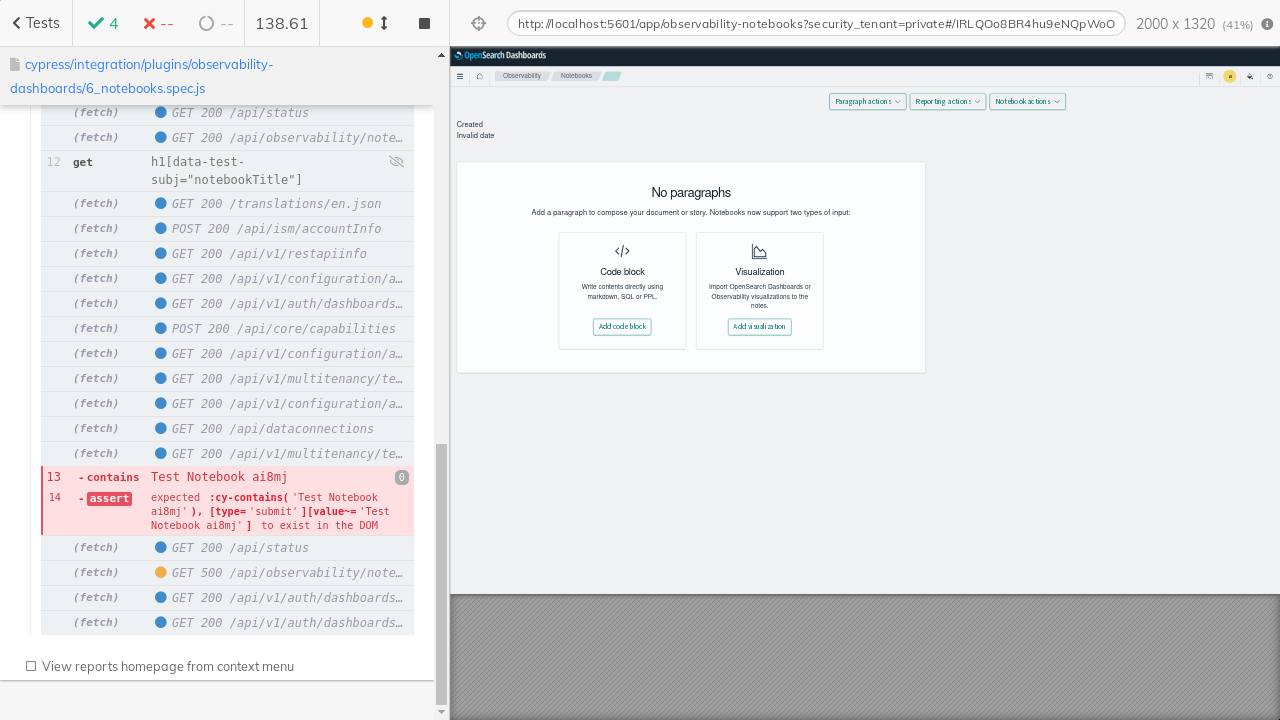Click the zero-elements badge on contains row
Screen dimensions: 1280x720
click(402, 477)
